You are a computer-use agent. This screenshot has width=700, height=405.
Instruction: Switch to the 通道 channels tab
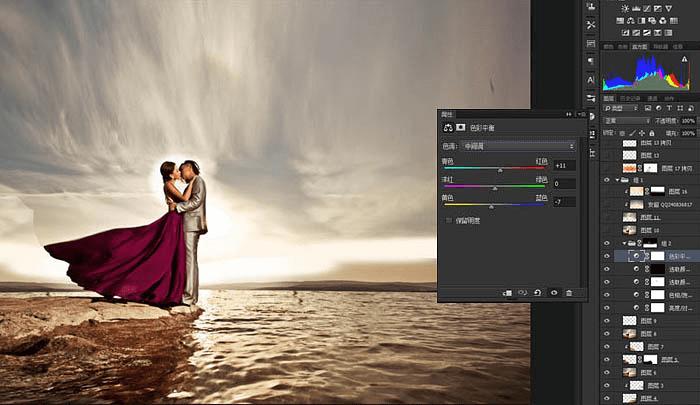653,98
